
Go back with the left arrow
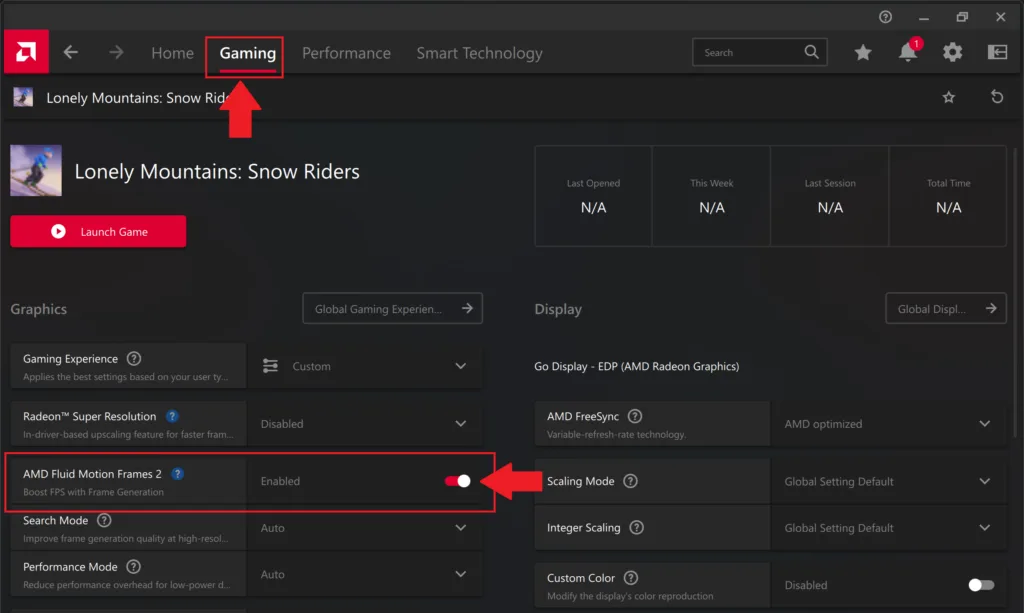click(x=71, y=52)
